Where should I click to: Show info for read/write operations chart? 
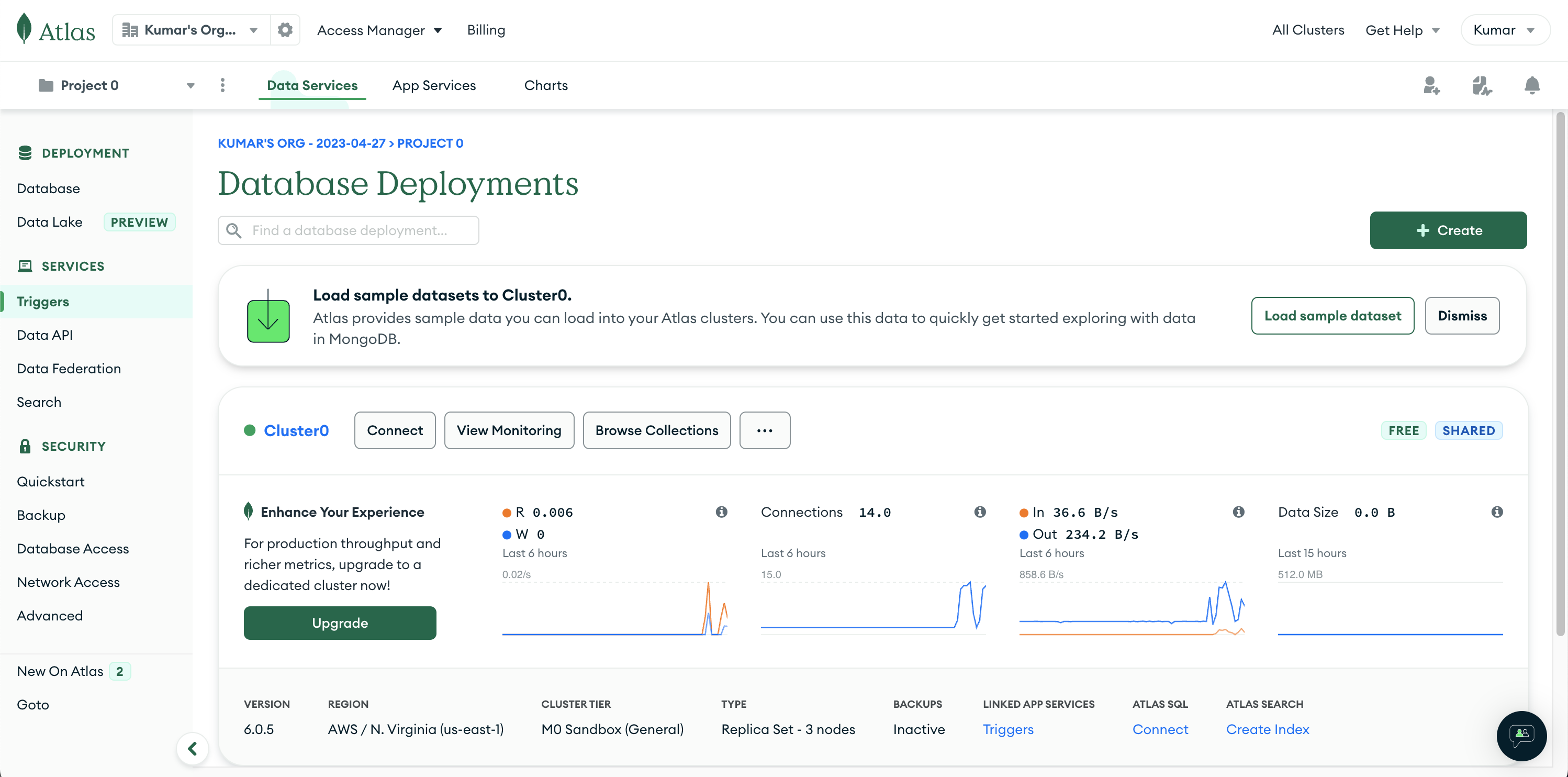(721, 512)
